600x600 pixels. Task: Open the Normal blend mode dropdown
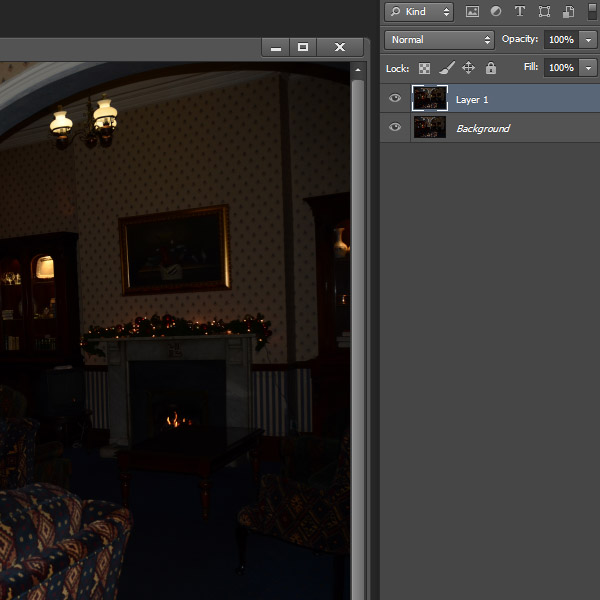439,40
